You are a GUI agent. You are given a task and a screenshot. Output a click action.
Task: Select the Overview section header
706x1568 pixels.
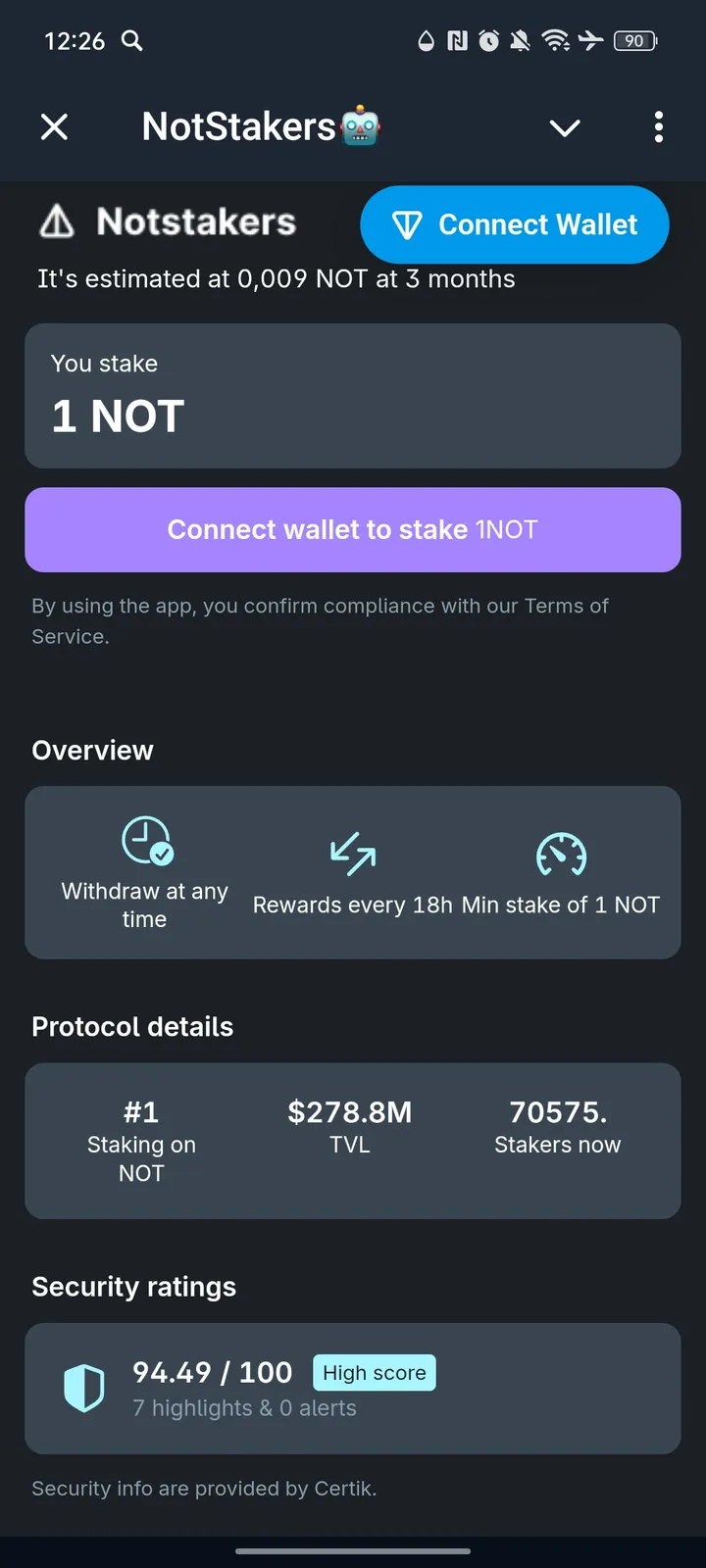(92, 750)
